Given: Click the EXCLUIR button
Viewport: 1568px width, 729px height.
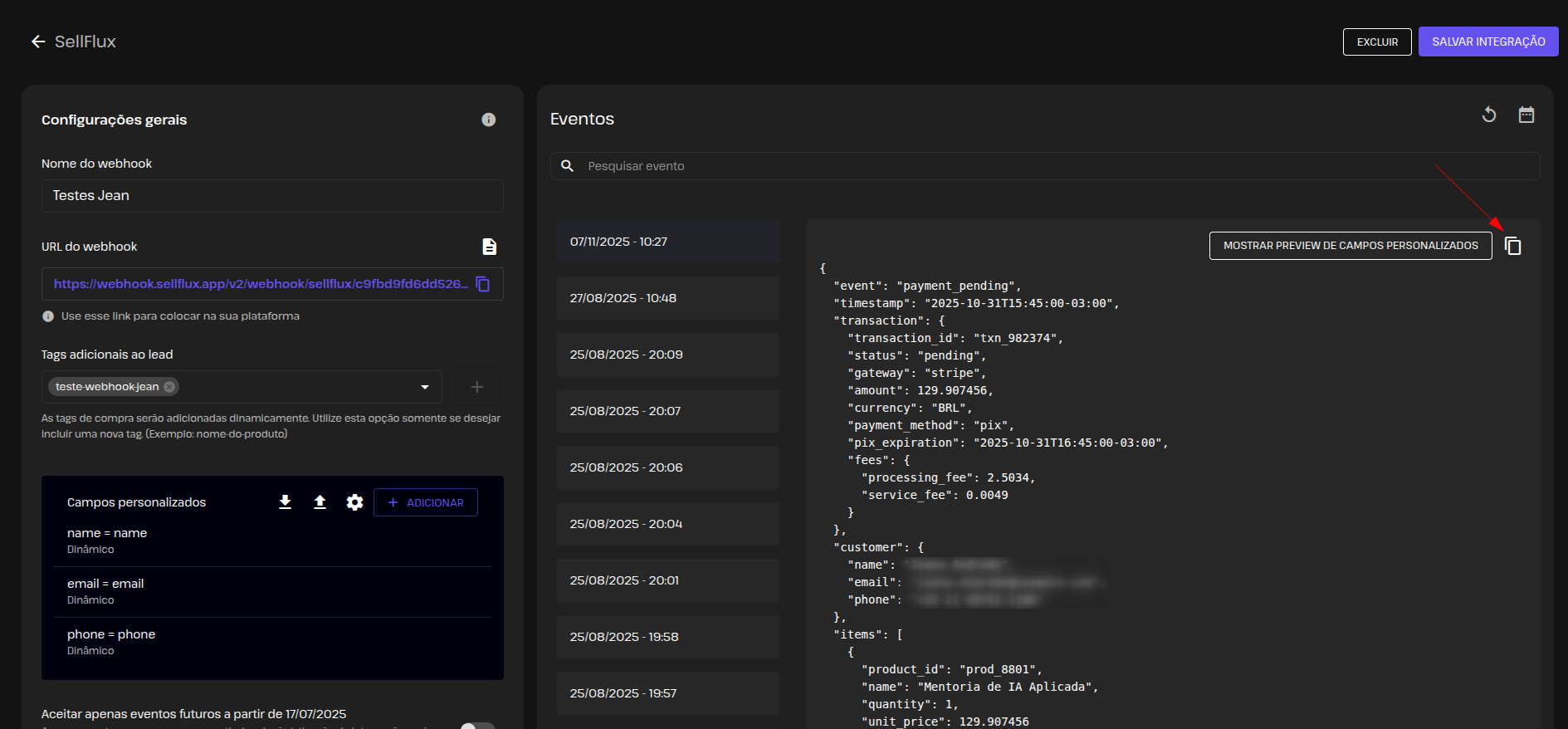Looking at the screenshot, I should pos(1377,42).
